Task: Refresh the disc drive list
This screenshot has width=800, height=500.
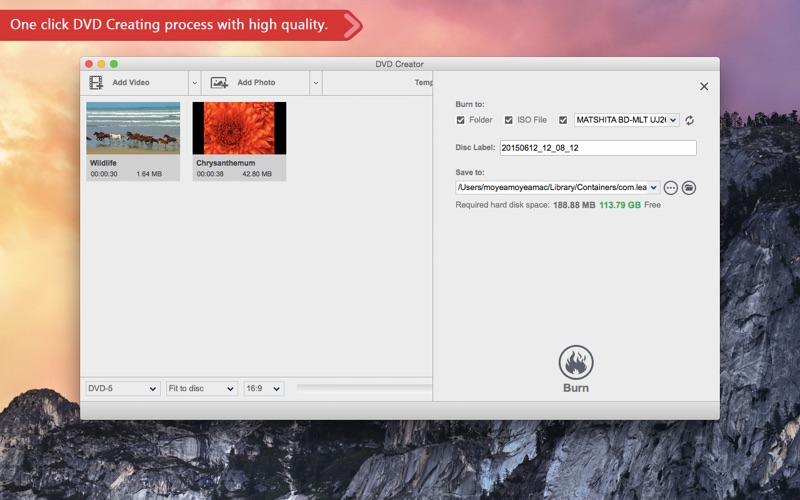Action: point(689,120)
